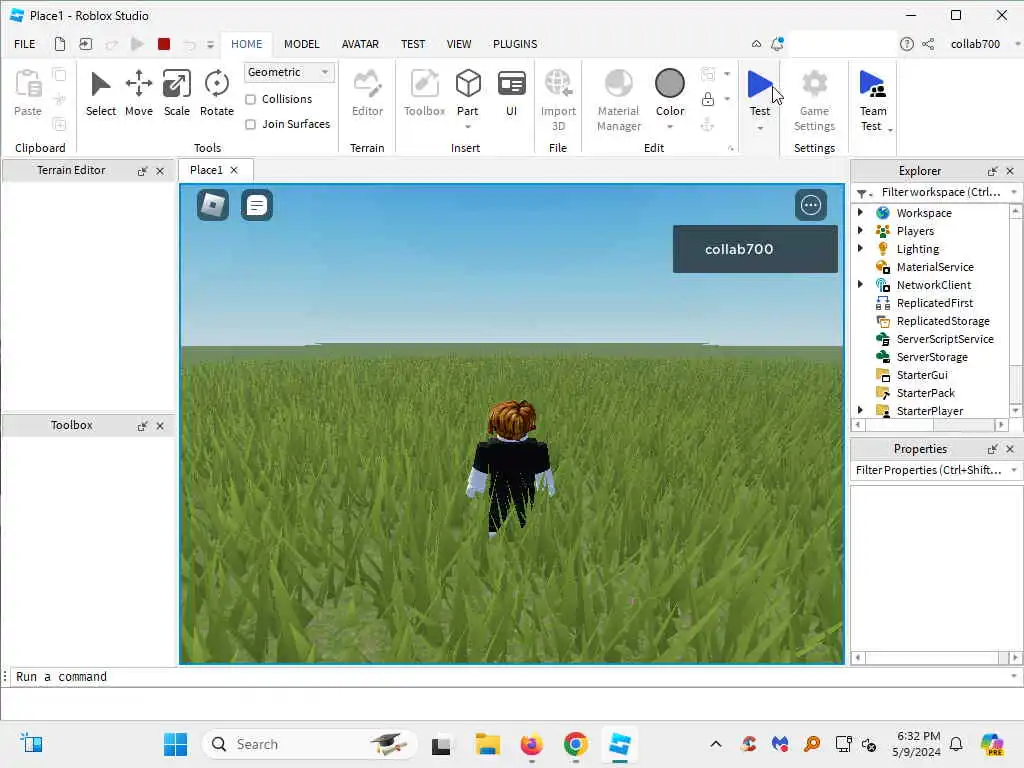Click the collab700 account name at top right

975,44
